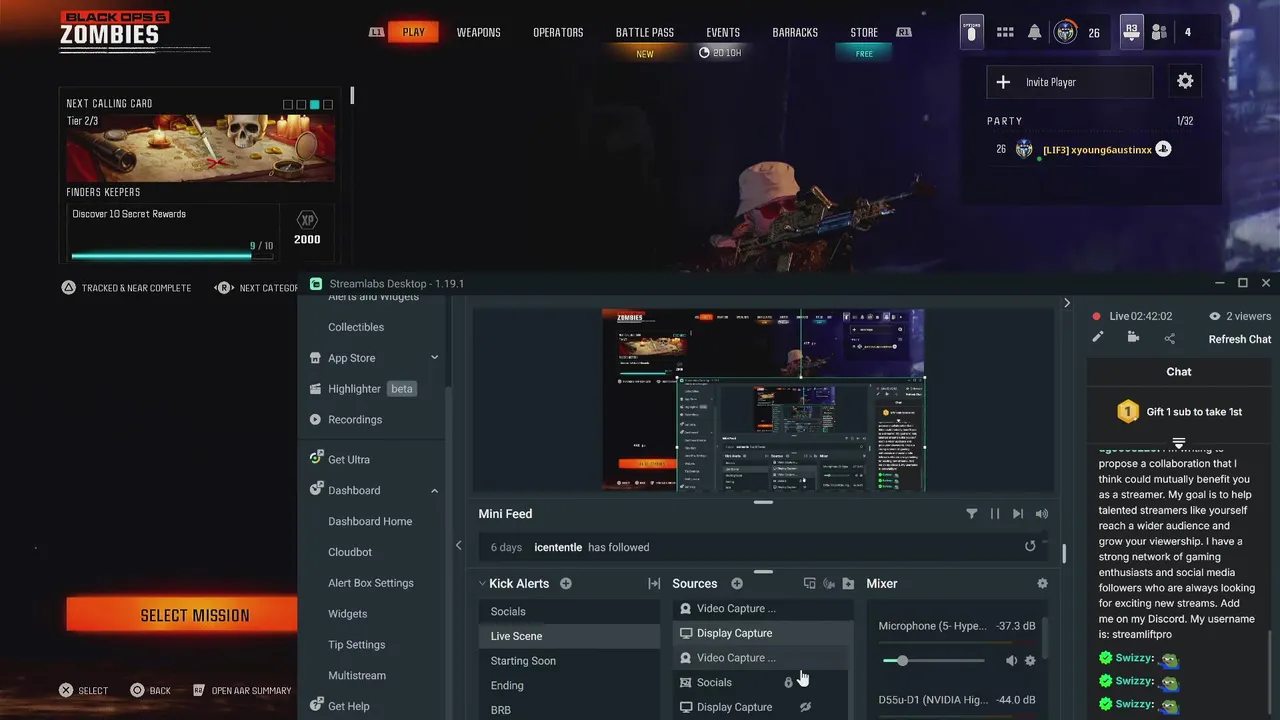Mute the Microphone in the Mixer
The image size is (1280, 720).
[1011, 661]
